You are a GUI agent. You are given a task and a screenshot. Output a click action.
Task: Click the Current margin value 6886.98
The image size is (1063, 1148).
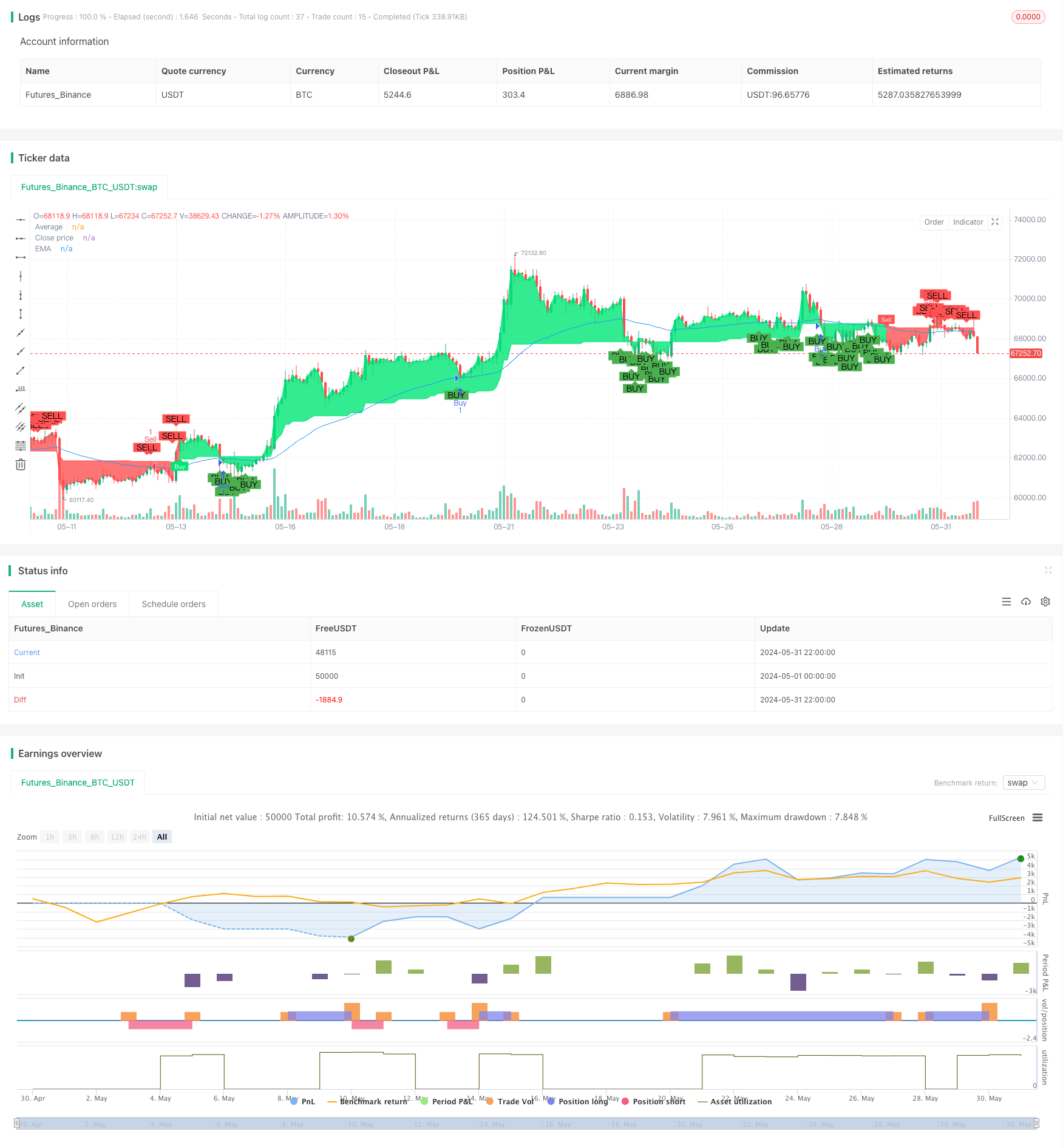point(631,95)
